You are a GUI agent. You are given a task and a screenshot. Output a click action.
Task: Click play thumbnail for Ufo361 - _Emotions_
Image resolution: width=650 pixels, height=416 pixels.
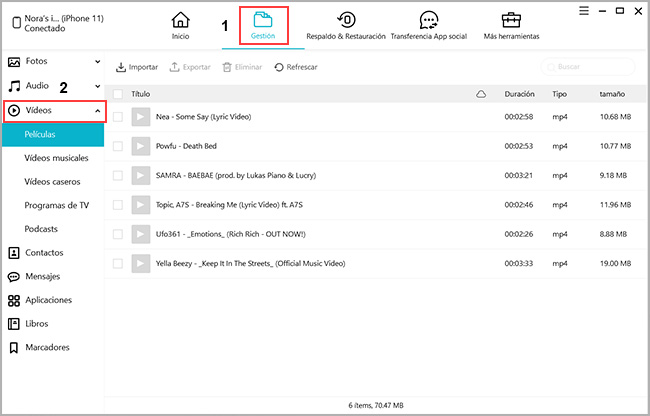141,234
